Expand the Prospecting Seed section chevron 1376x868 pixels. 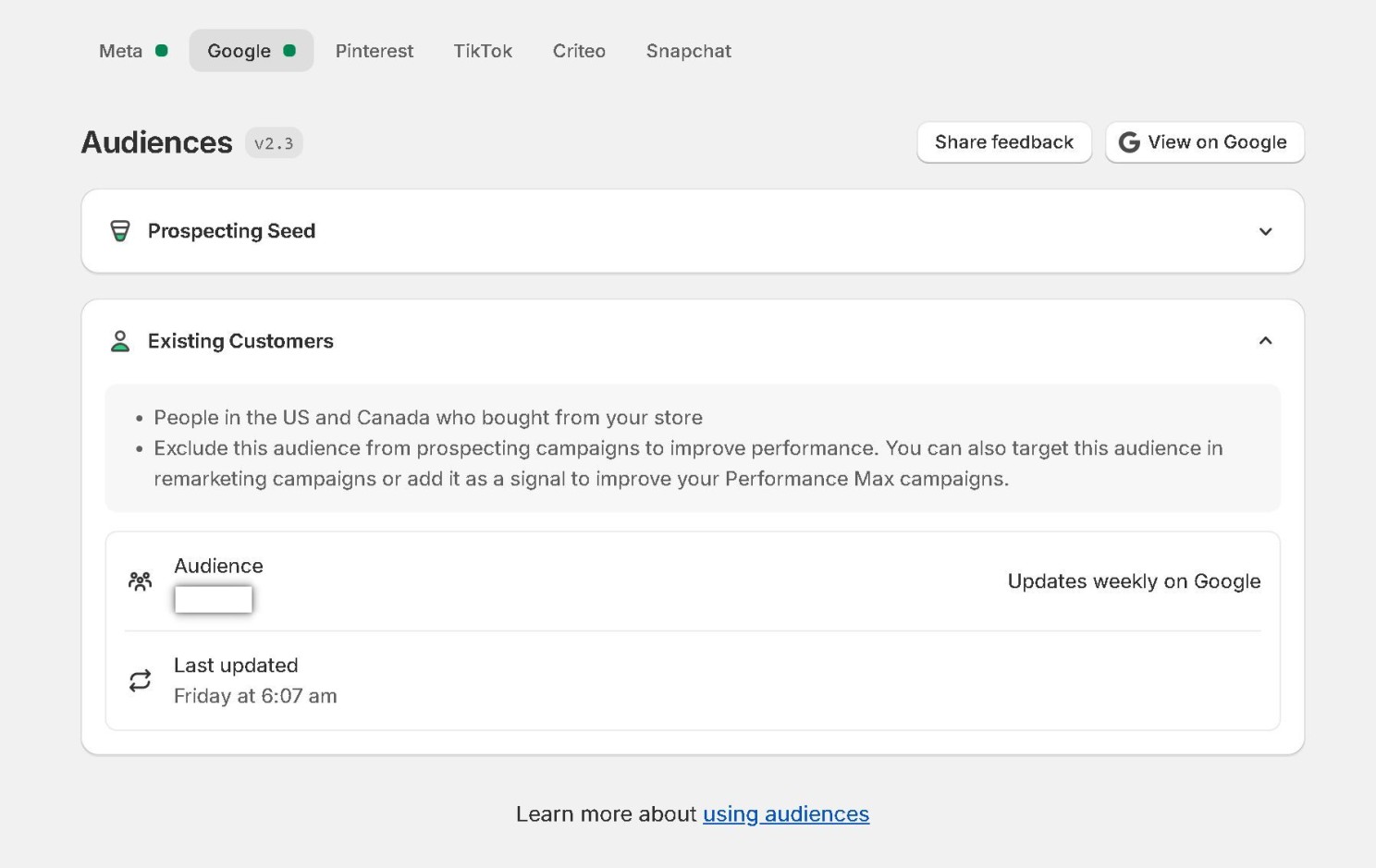tap(1266, 231)
